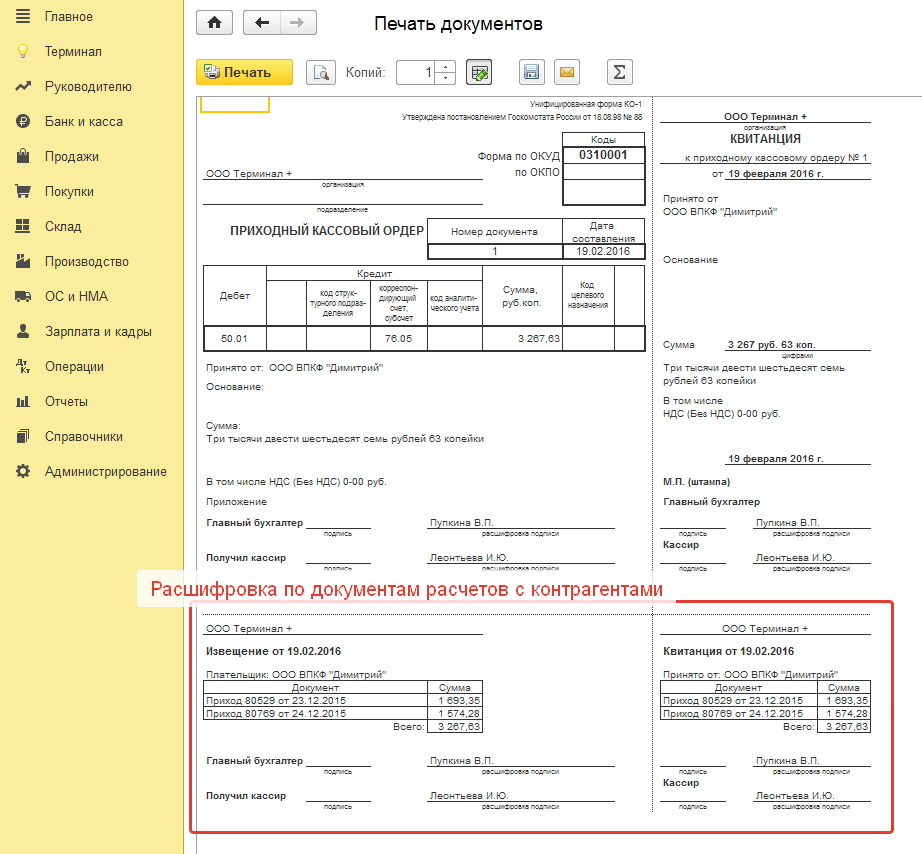Image resolution: width=922 pixels, height=854 pixels.
Task: Click the sigma sum button
Action: 620,72
